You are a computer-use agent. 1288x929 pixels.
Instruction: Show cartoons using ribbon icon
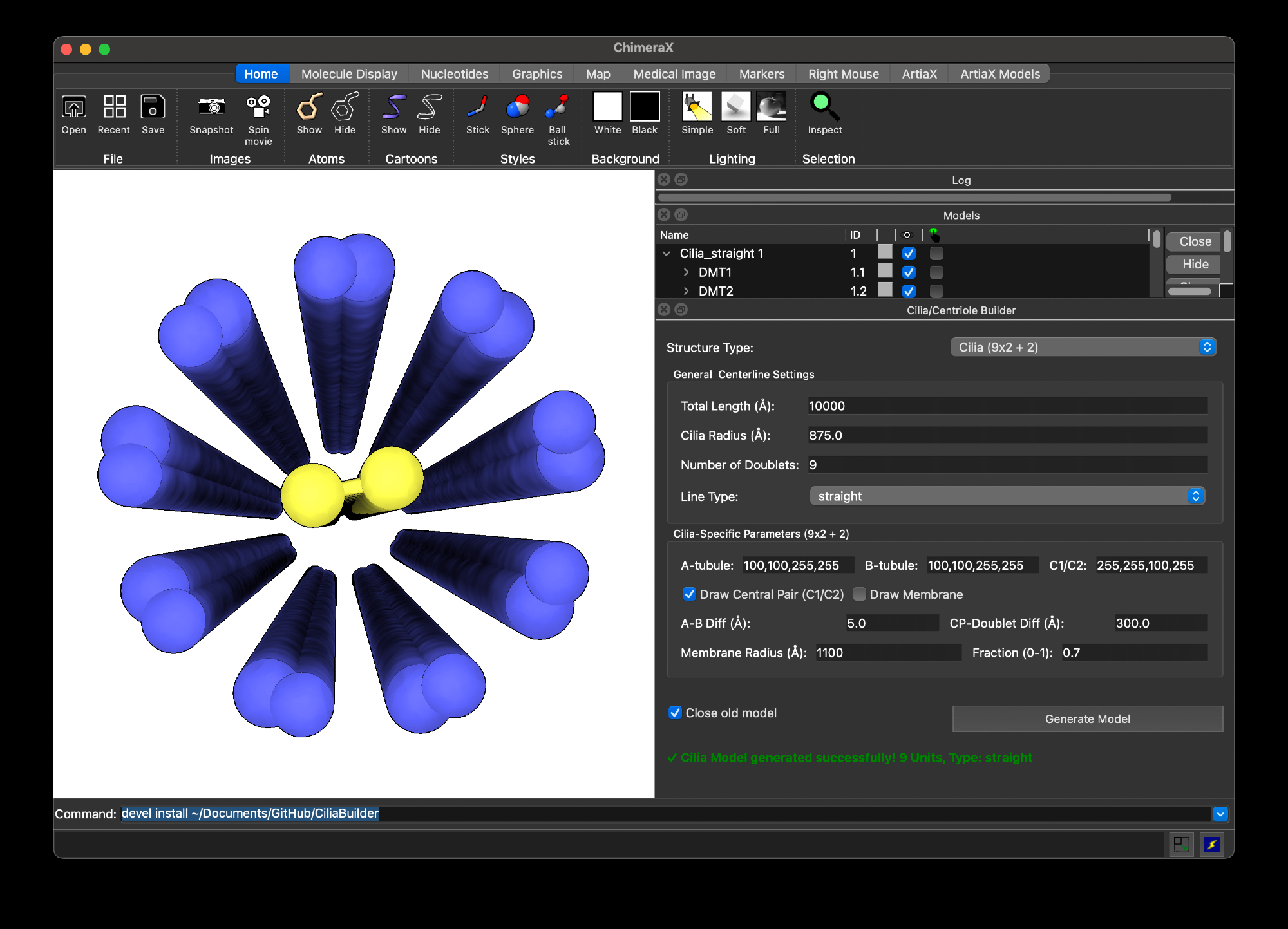coord(393,108)
